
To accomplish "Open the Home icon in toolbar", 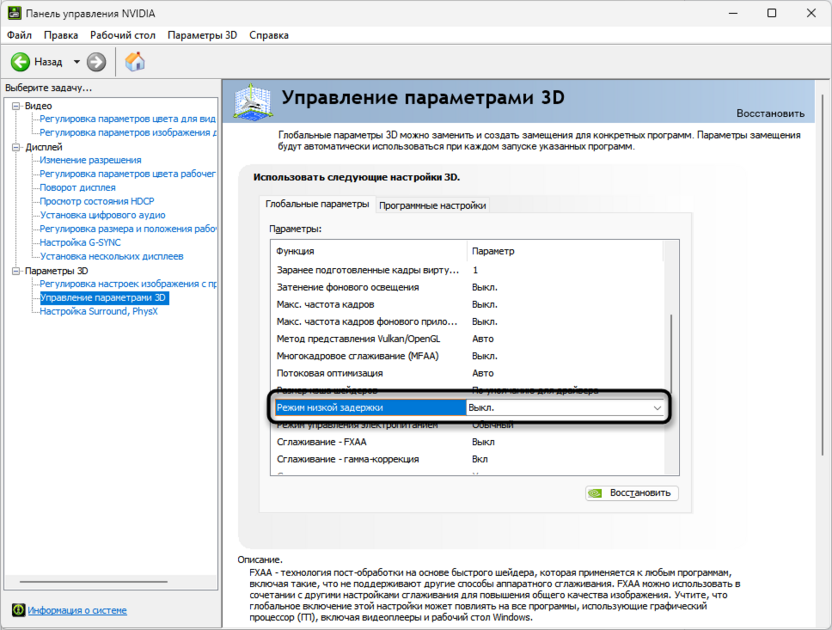I will pyautogui.click(x=135, y=62).
